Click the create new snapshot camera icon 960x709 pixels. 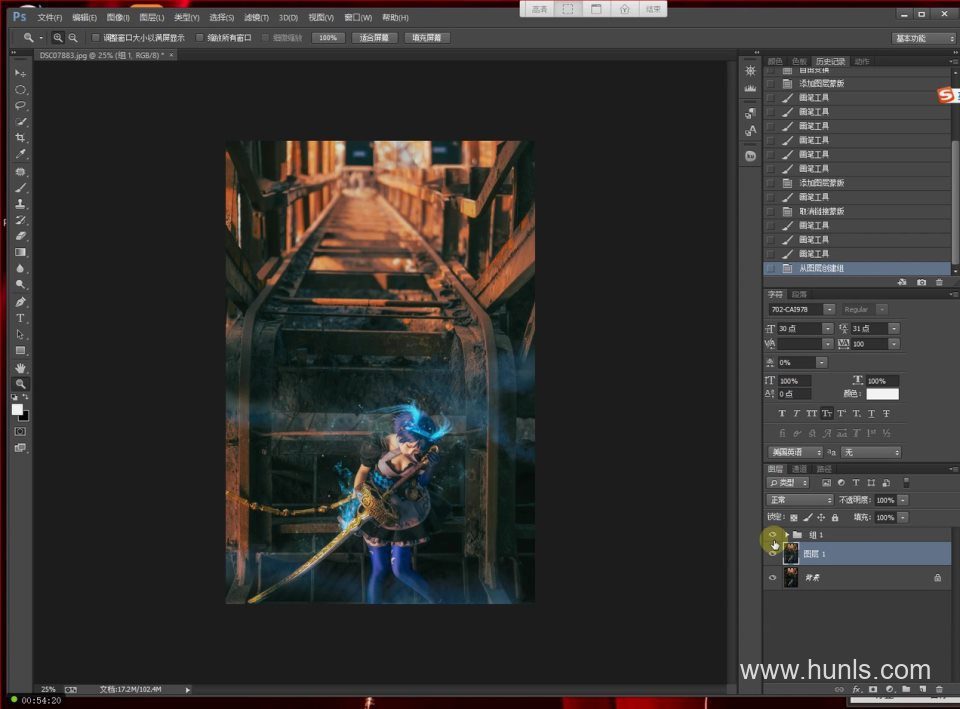(x=921, y=282)
